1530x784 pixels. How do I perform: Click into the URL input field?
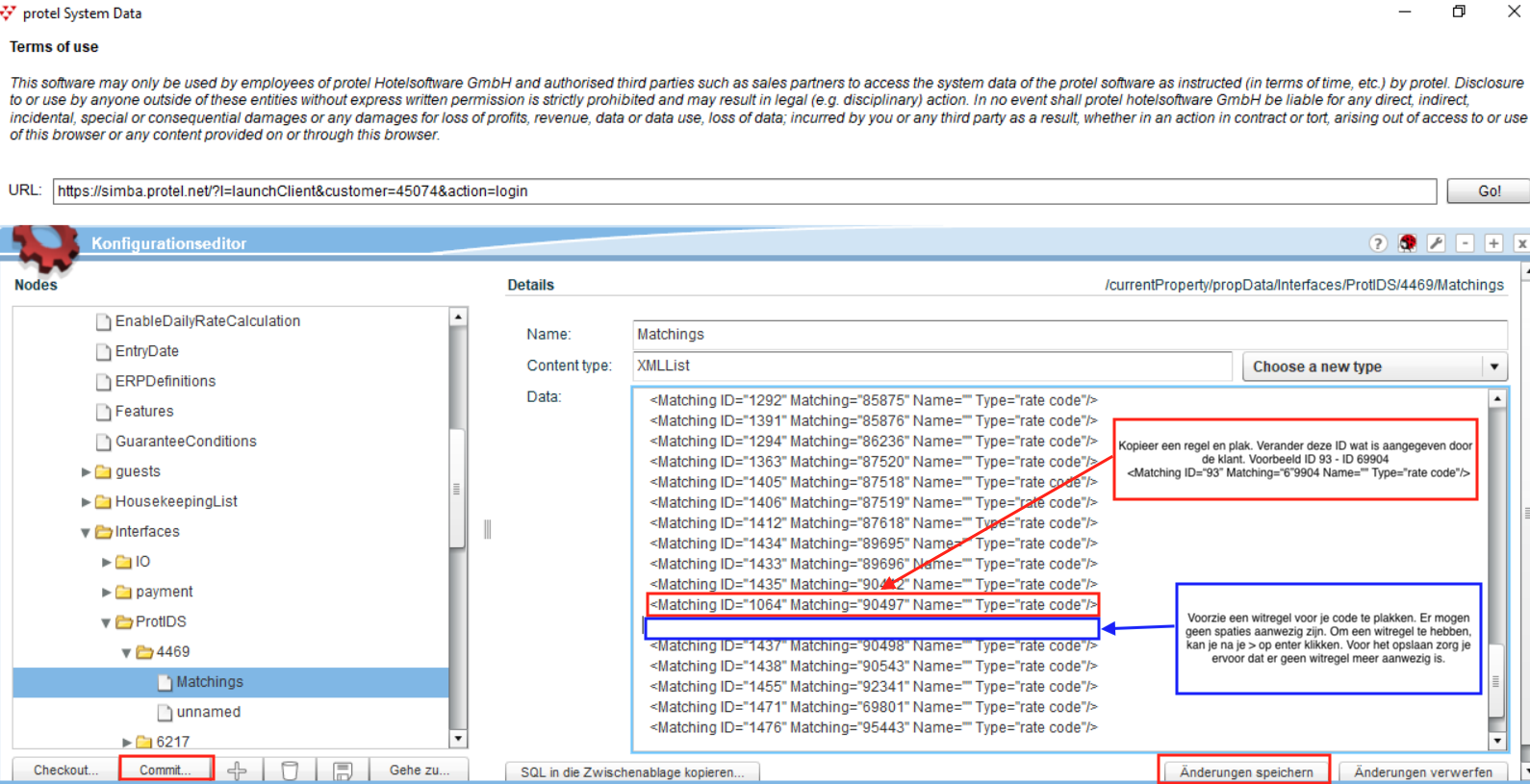[x=745, y=190]
